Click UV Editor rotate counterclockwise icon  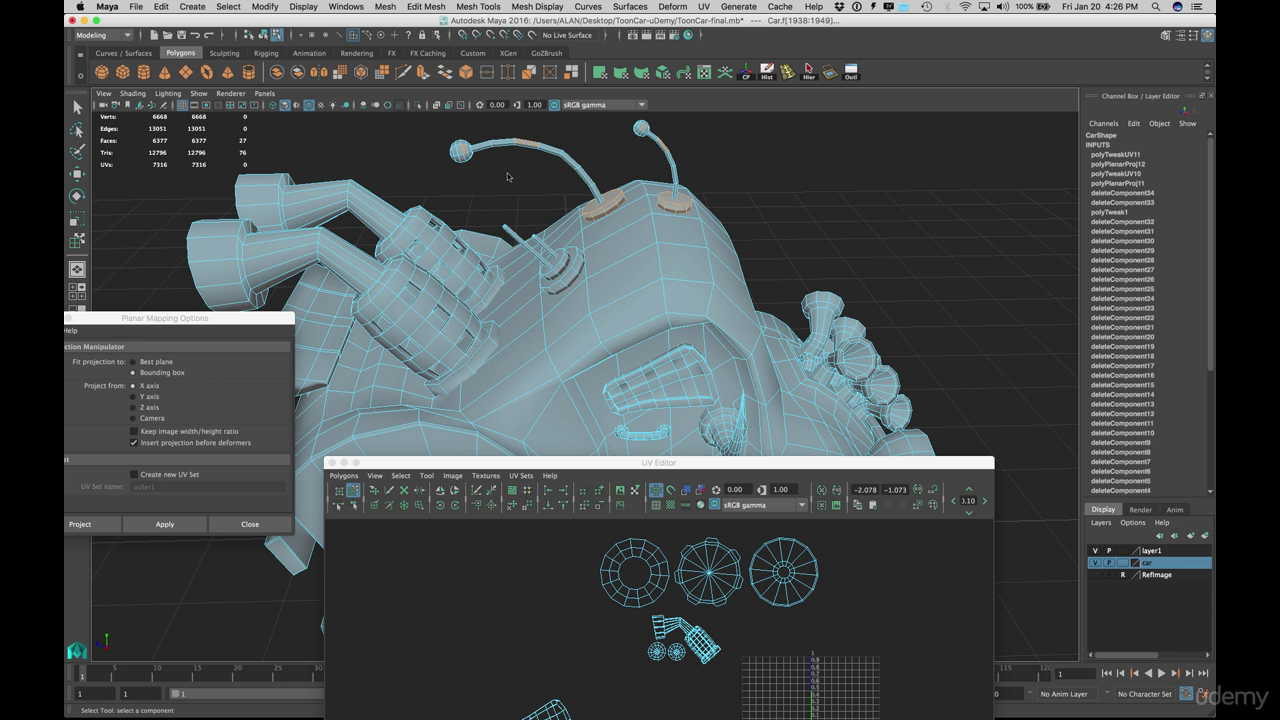pyautogui.click(x=440, y=505)
